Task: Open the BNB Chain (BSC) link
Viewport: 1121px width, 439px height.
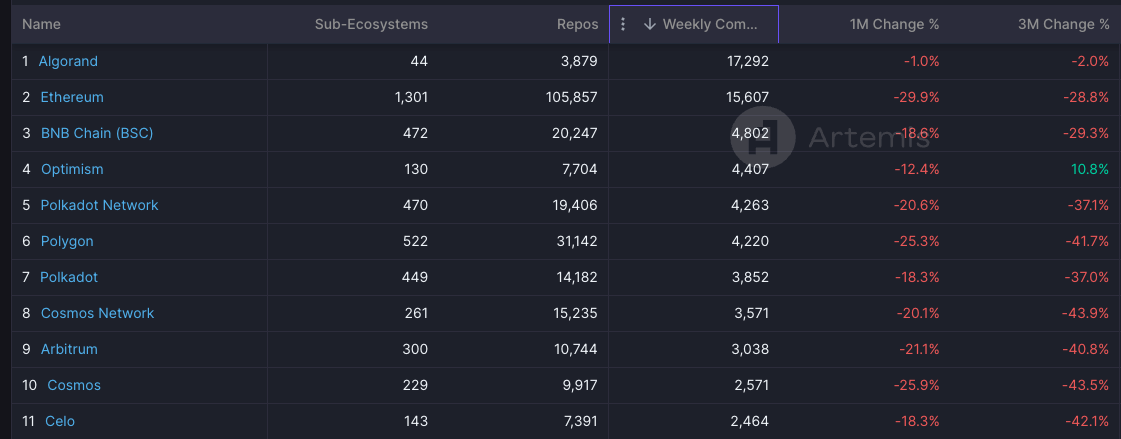Action: (x=97, y=133)
